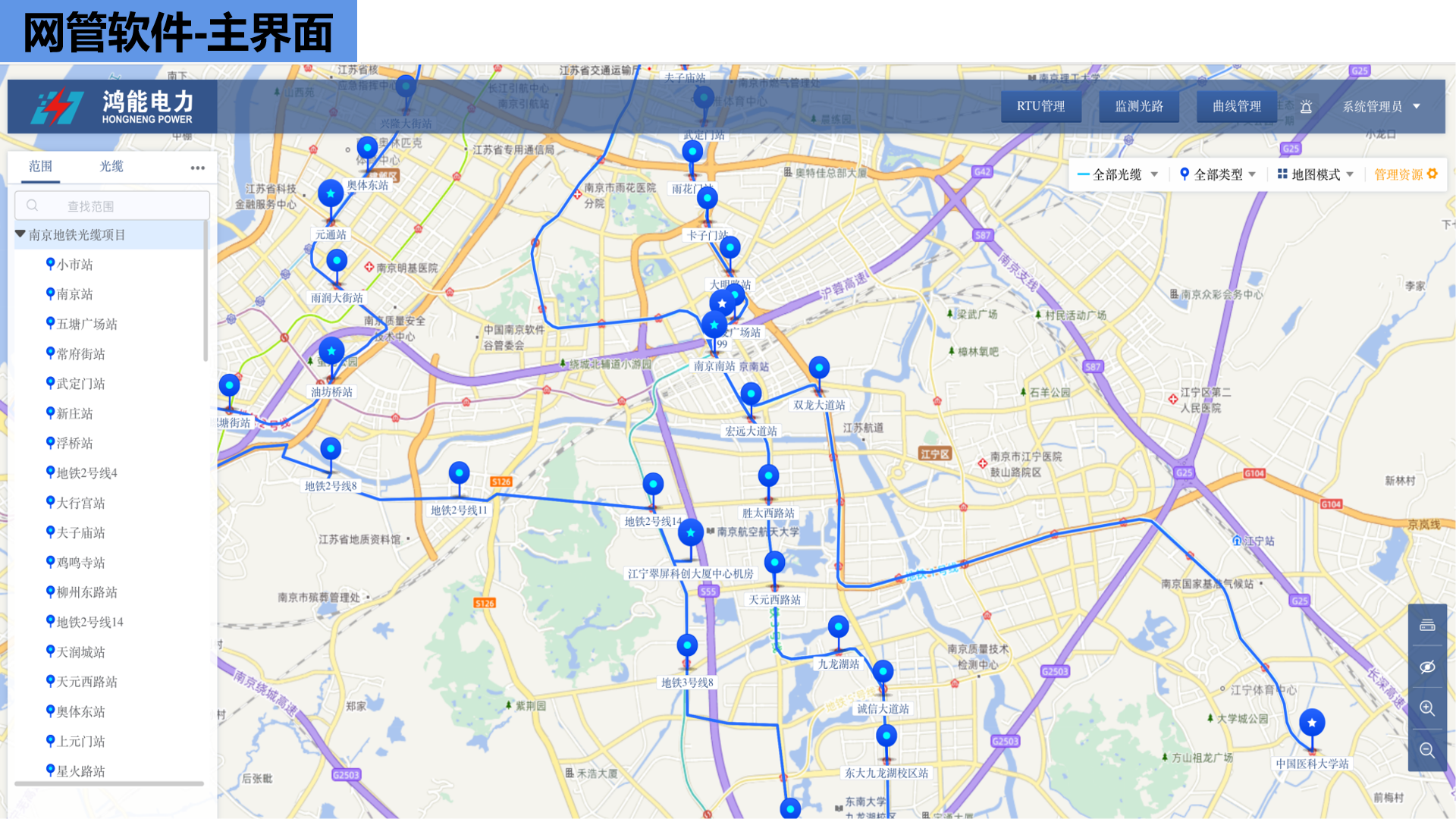
Task: Open the 监测光路 button
Action: click(x=1138, y=106)
